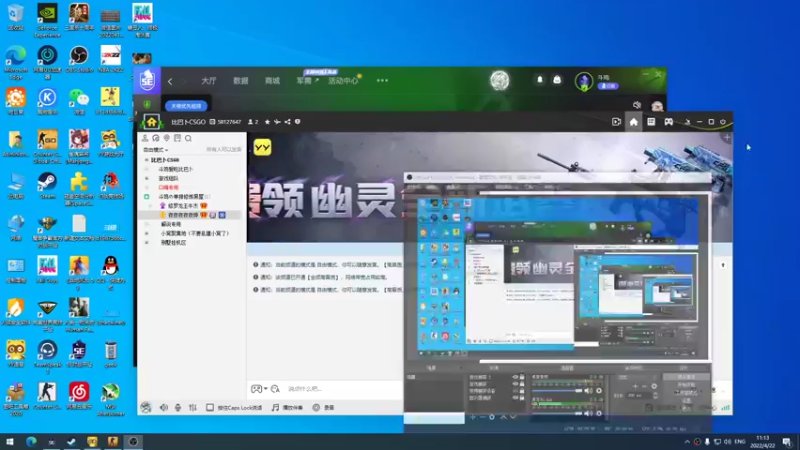Open Windows notification center
This screenshot has height=450, width=800.
pos(787,442)
